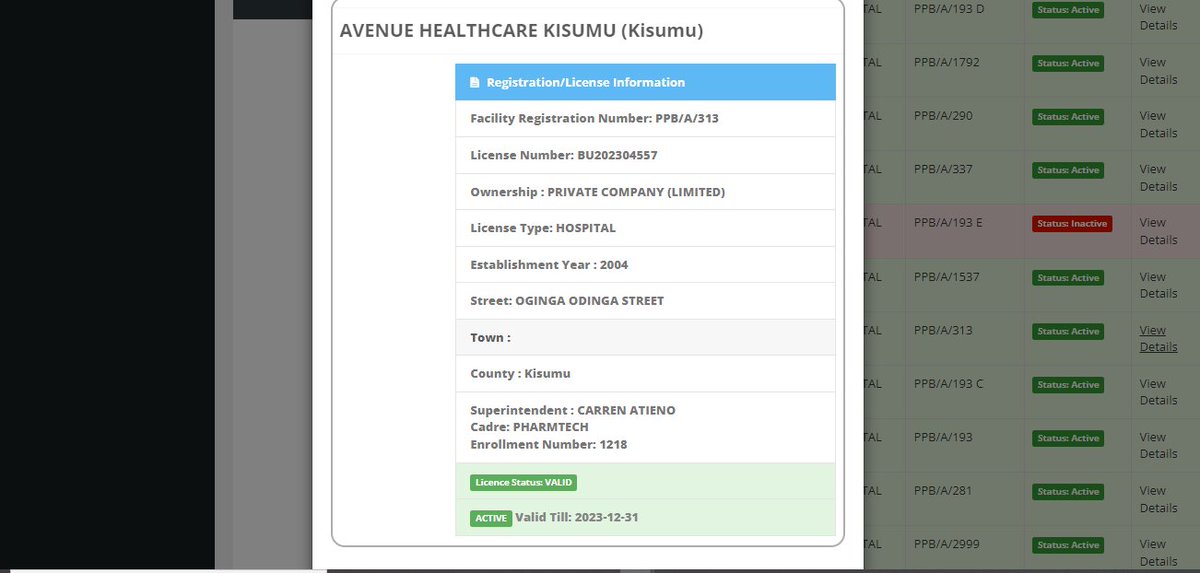The image size is (1200, 573).
Task: Click Facility Registration Number: PPB/A/313 in the modal
Action: tap(595, 118)
